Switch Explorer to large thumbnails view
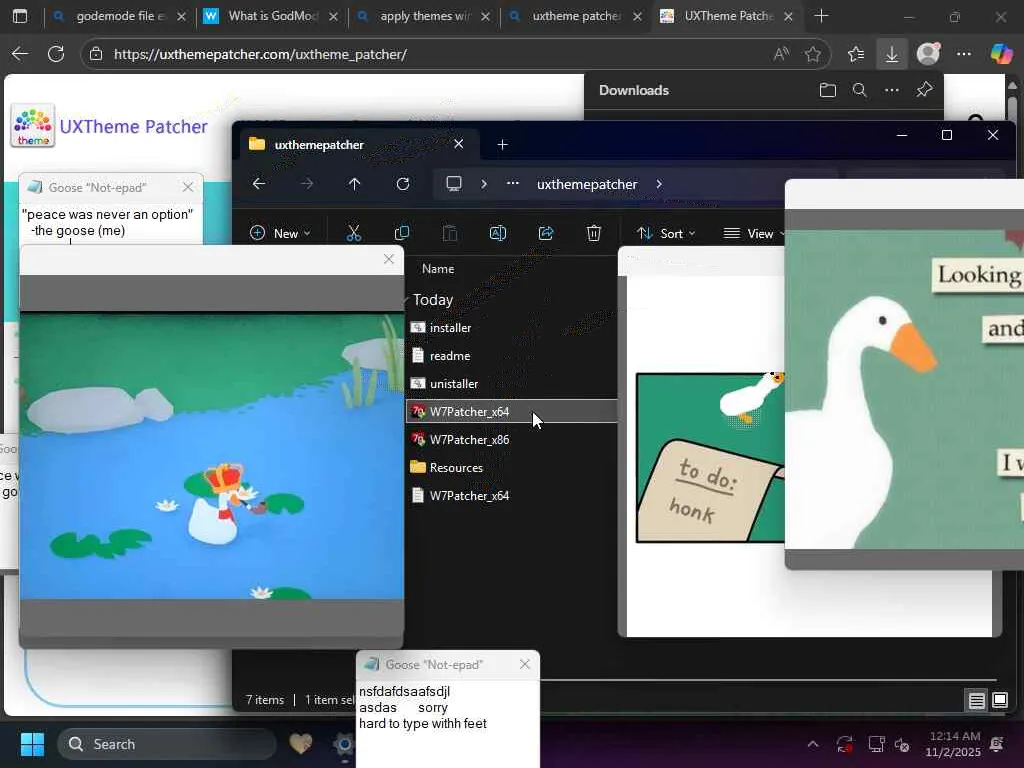 click(x=1000, y=701)
